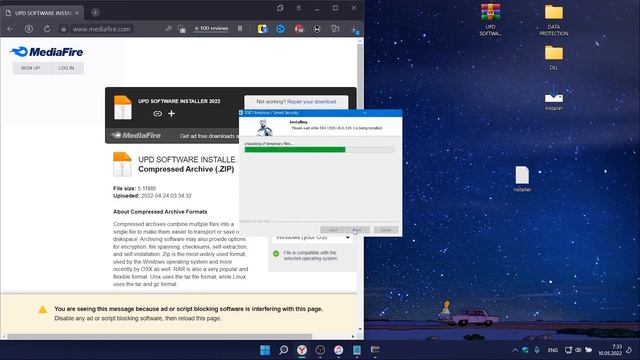Screen dimensions: 640x360
Task: Open the blue circular extension icon
Action: click(280, 29)
